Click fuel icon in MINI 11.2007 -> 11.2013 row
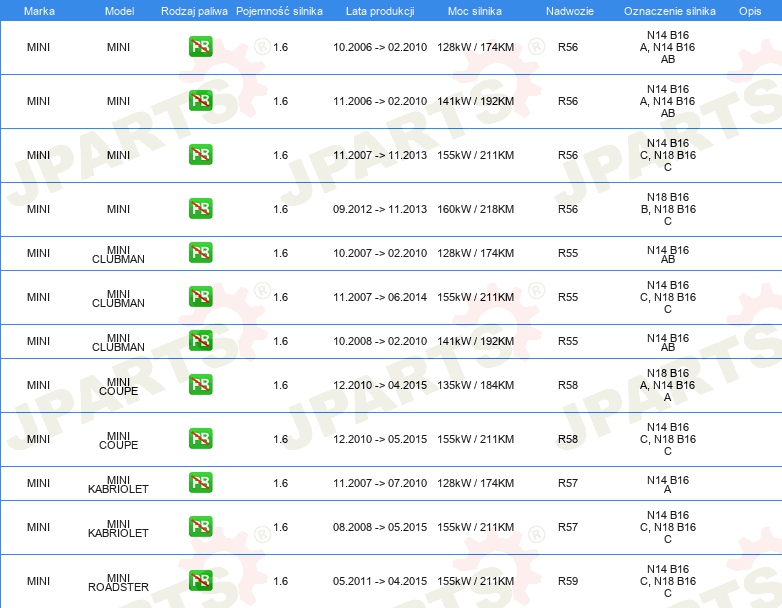 (200, 155)
